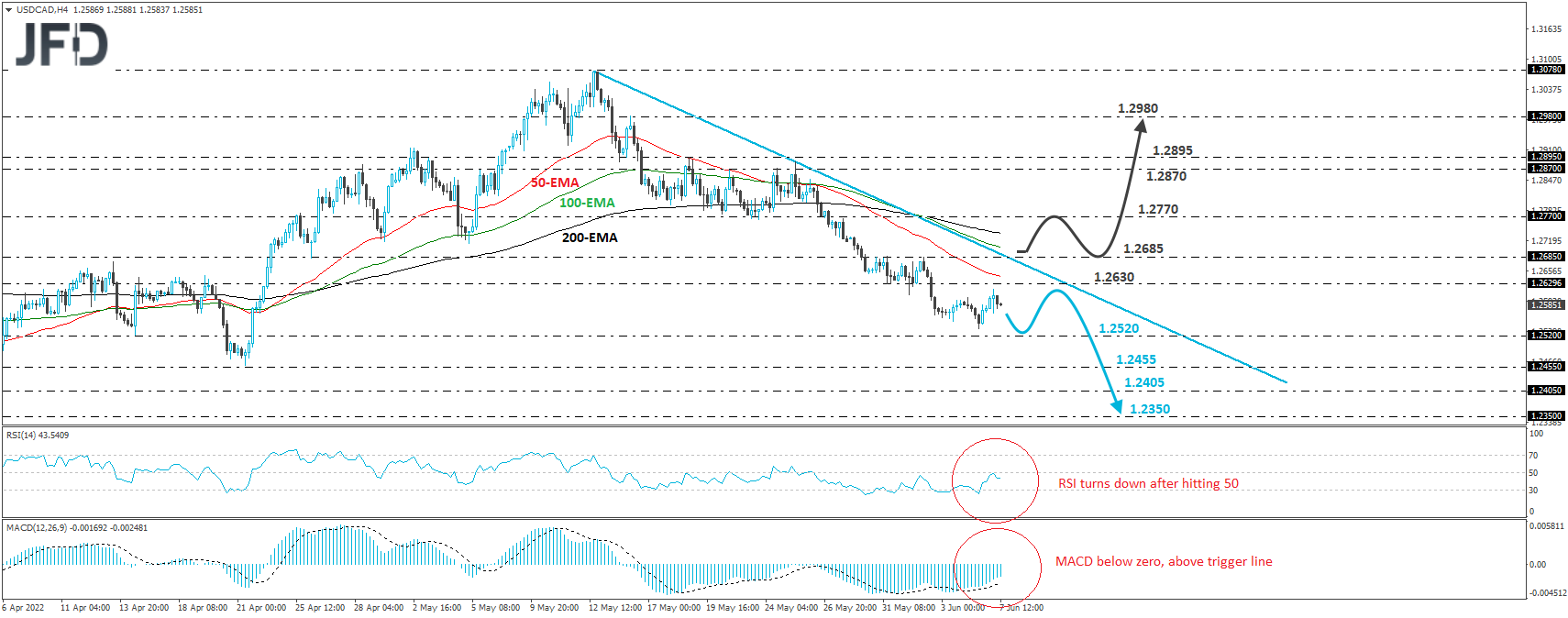1568x618 pixels.
Task: Click the 1.26296 price tag on axis
Action: tap(1546, 283)
